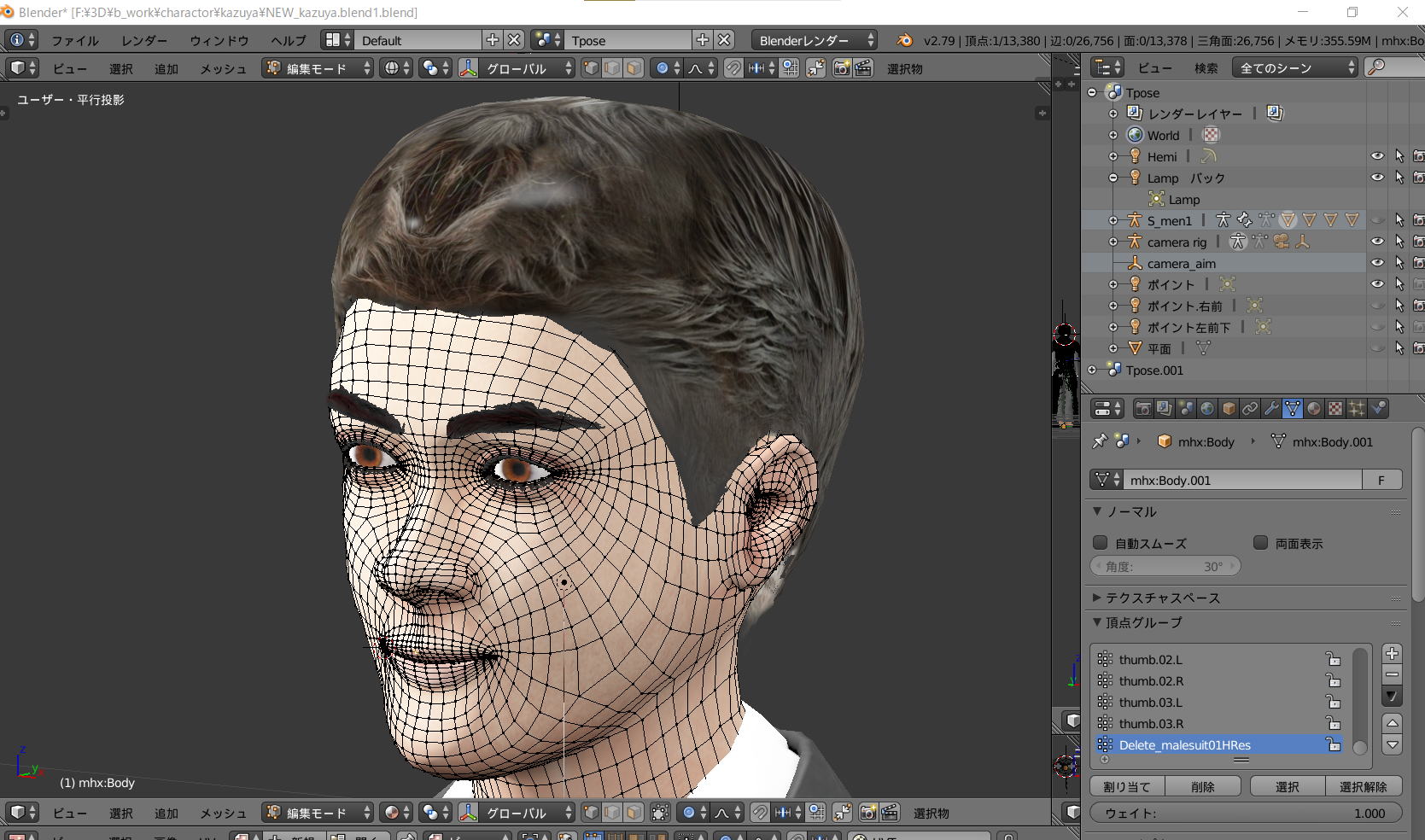Click the remove vertex group minus button

(1392, 674)
